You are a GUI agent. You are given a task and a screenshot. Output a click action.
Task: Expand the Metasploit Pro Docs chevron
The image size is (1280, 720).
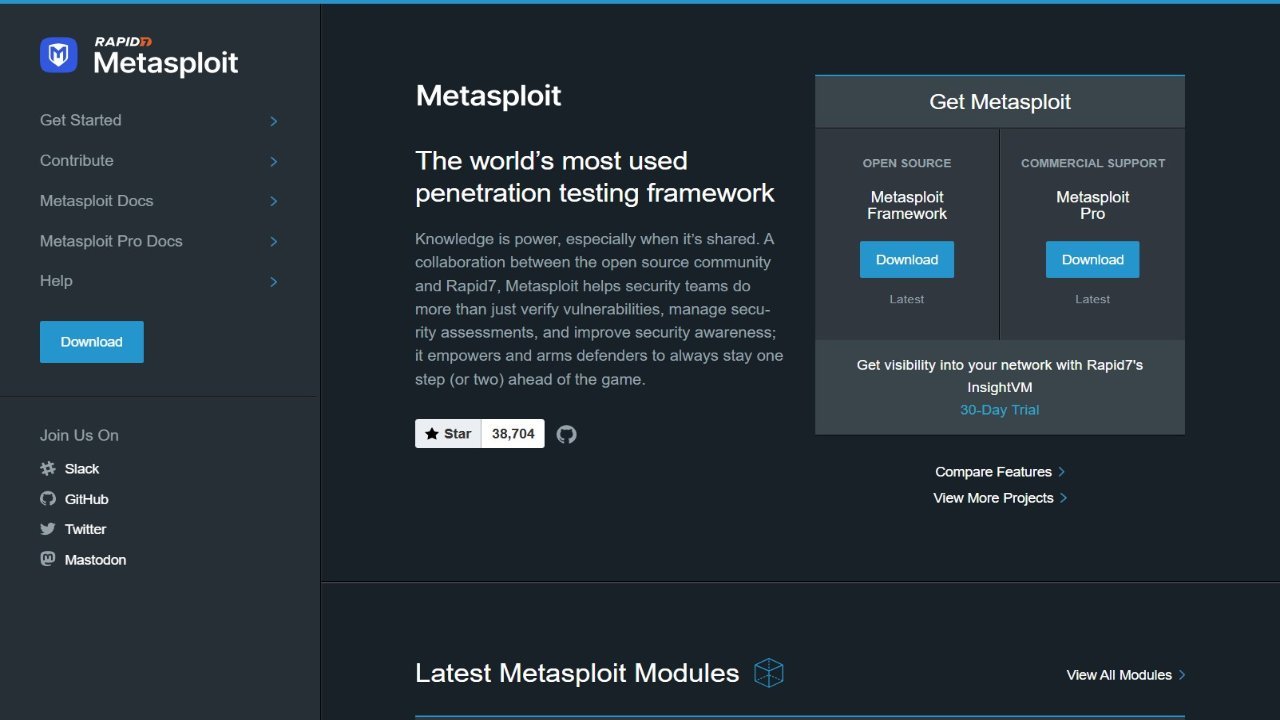click(x=273, y=241)
